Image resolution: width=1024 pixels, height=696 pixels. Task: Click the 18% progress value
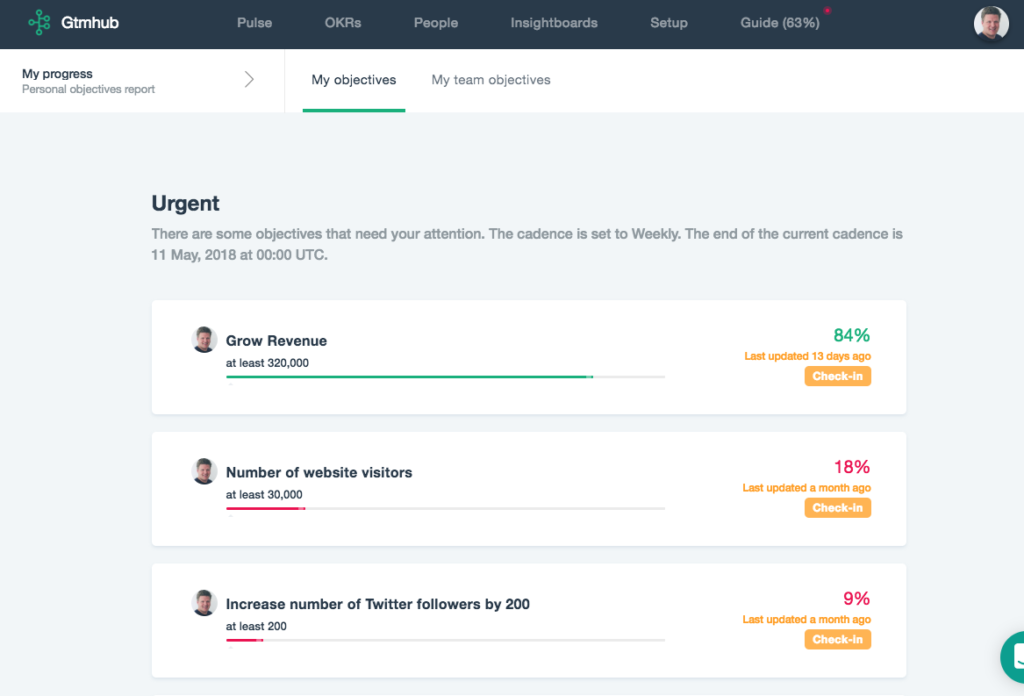(852, 467)
